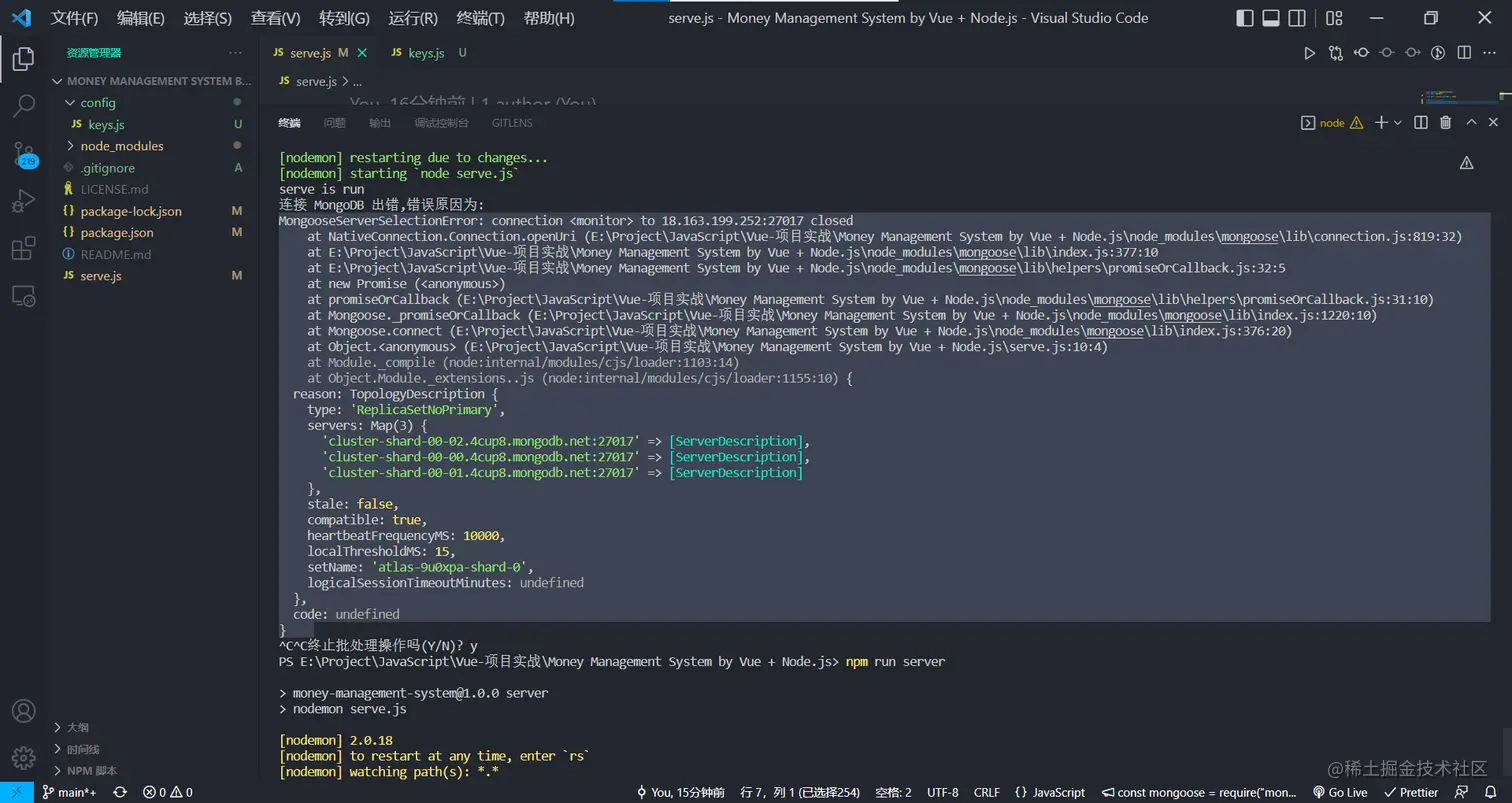Click Prettier formatter status item
The image size is (1512, 803).
[x=1411, y=792]
